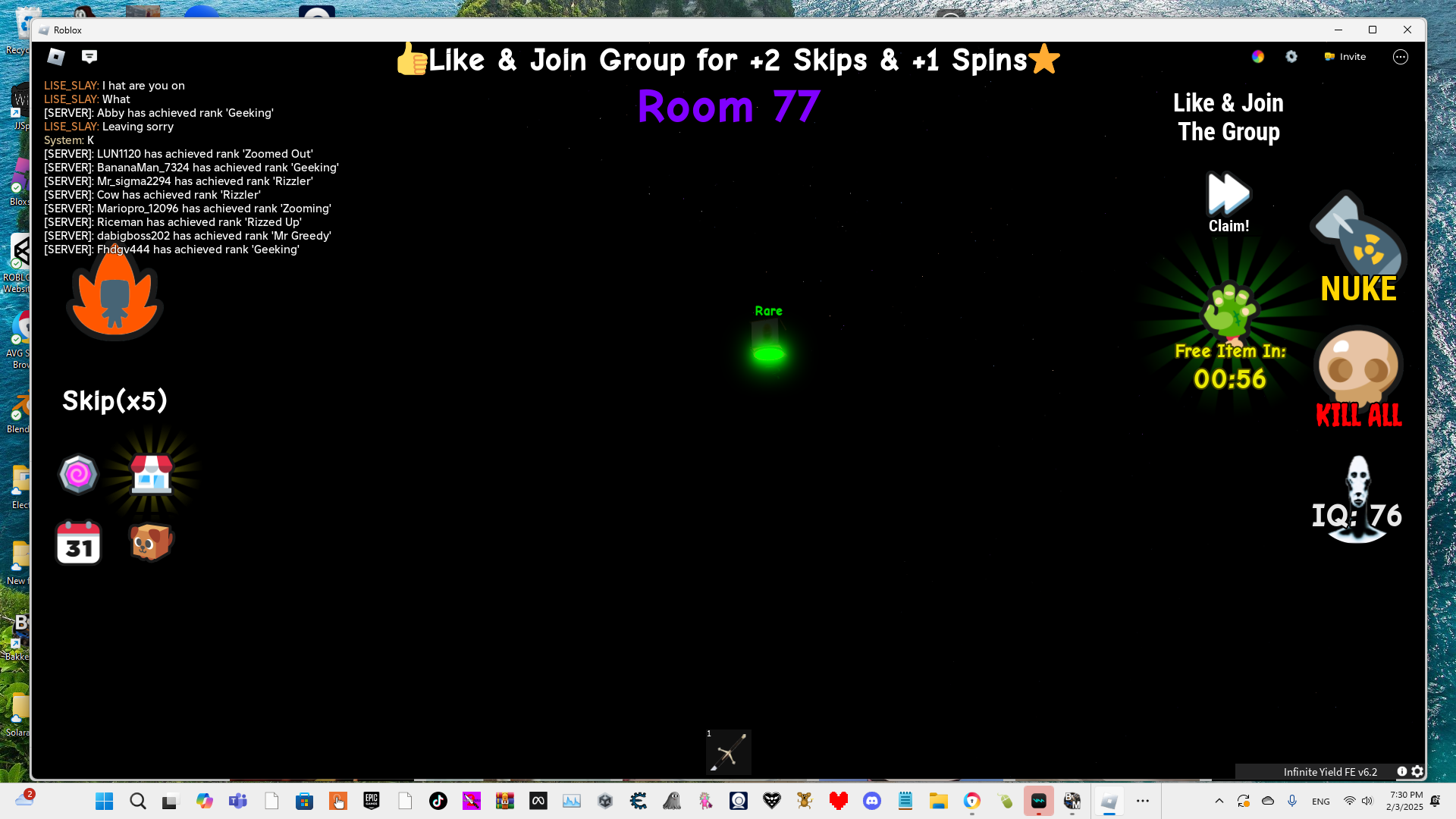The image size is (1456, 819).
Task: Open the shop storefront icon
Action: (152, 474)
